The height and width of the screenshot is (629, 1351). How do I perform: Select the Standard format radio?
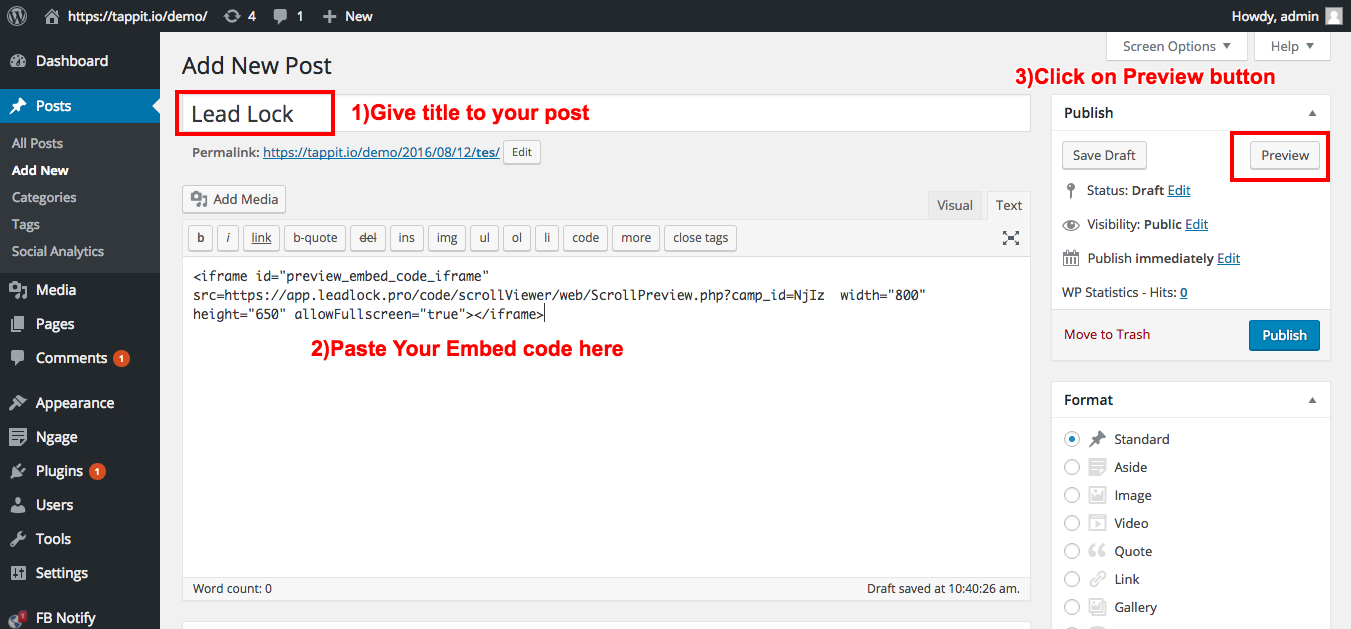pos(1072,439)
